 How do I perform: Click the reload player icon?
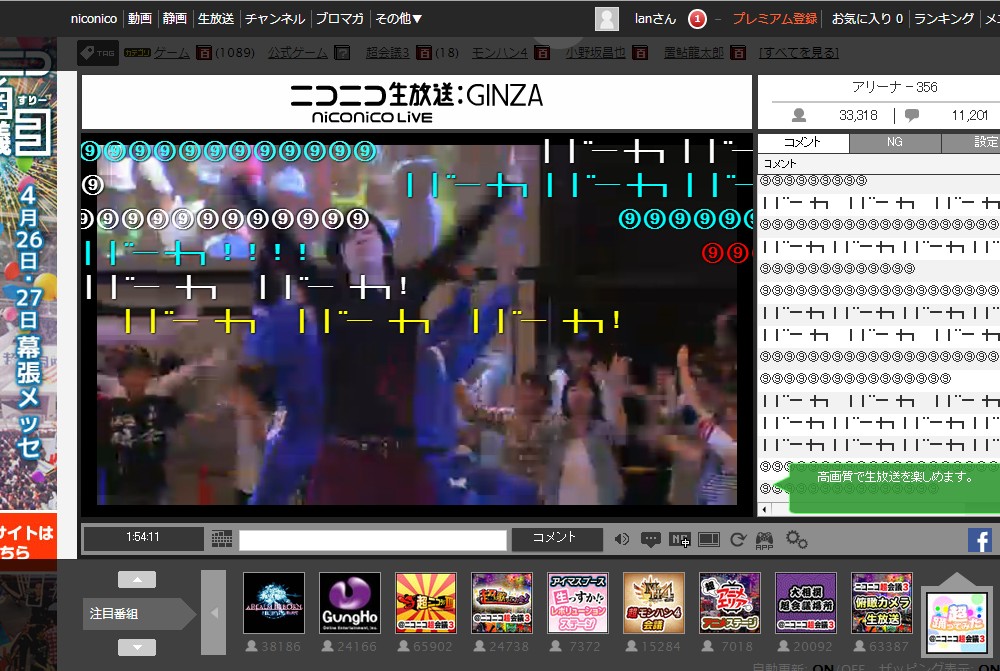(738, 540)
